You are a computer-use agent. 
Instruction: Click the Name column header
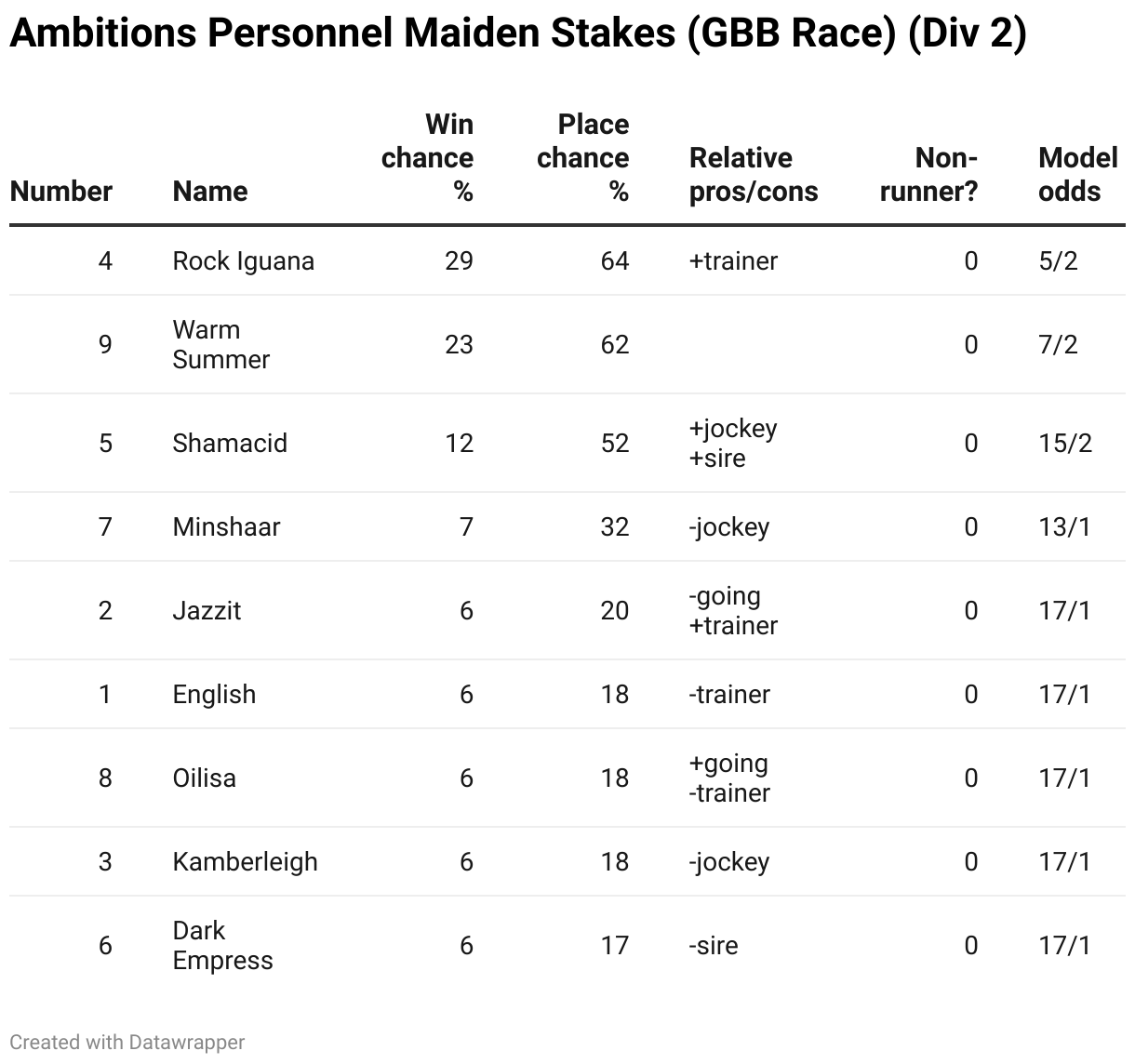tap(210, 192)
